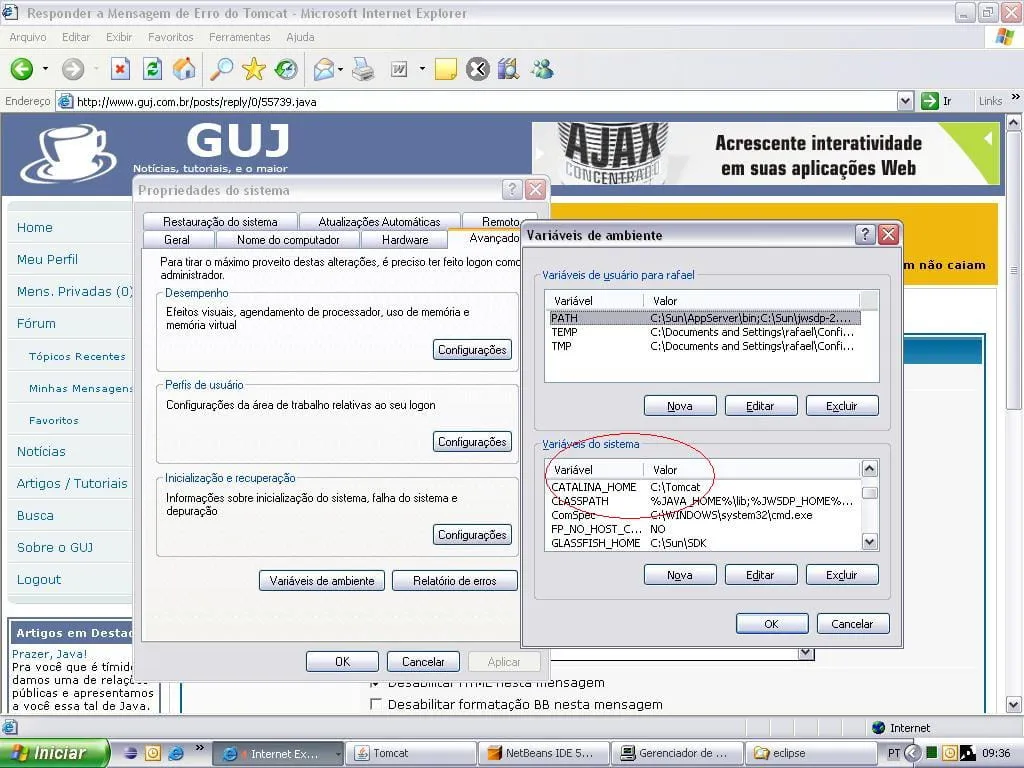Click the Meu Perfil sidebar link
This screenshot has width=1024, height=768.
click(x=47, y=259)
